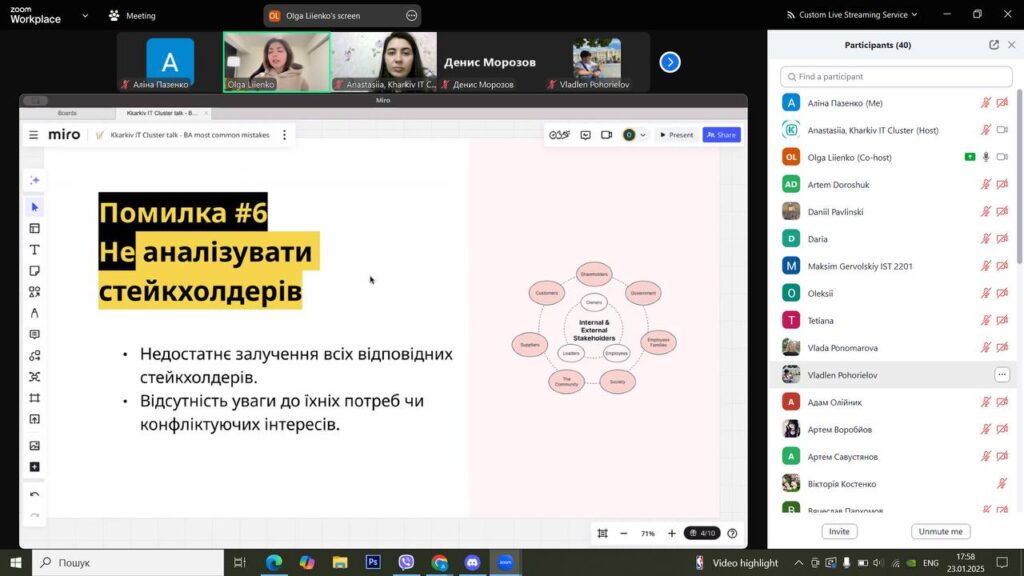Open Microsoft Edge from the taskbar
Screen dimensions: 1024x576
coord(274,562)
